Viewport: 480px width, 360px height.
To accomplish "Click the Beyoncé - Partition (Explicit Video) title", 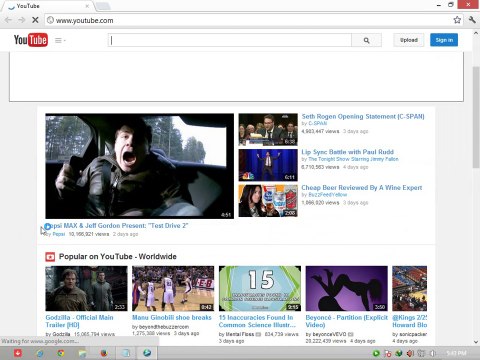I will point(347,321).
